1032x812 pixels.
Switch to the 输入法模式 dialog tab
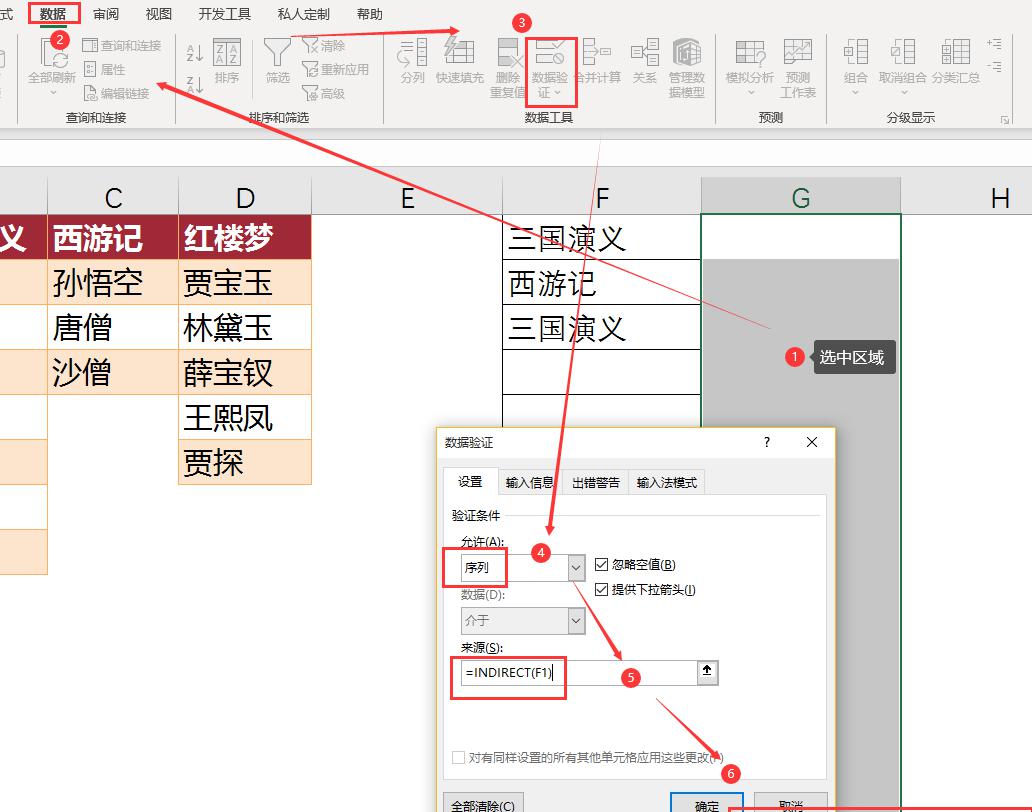667,482
